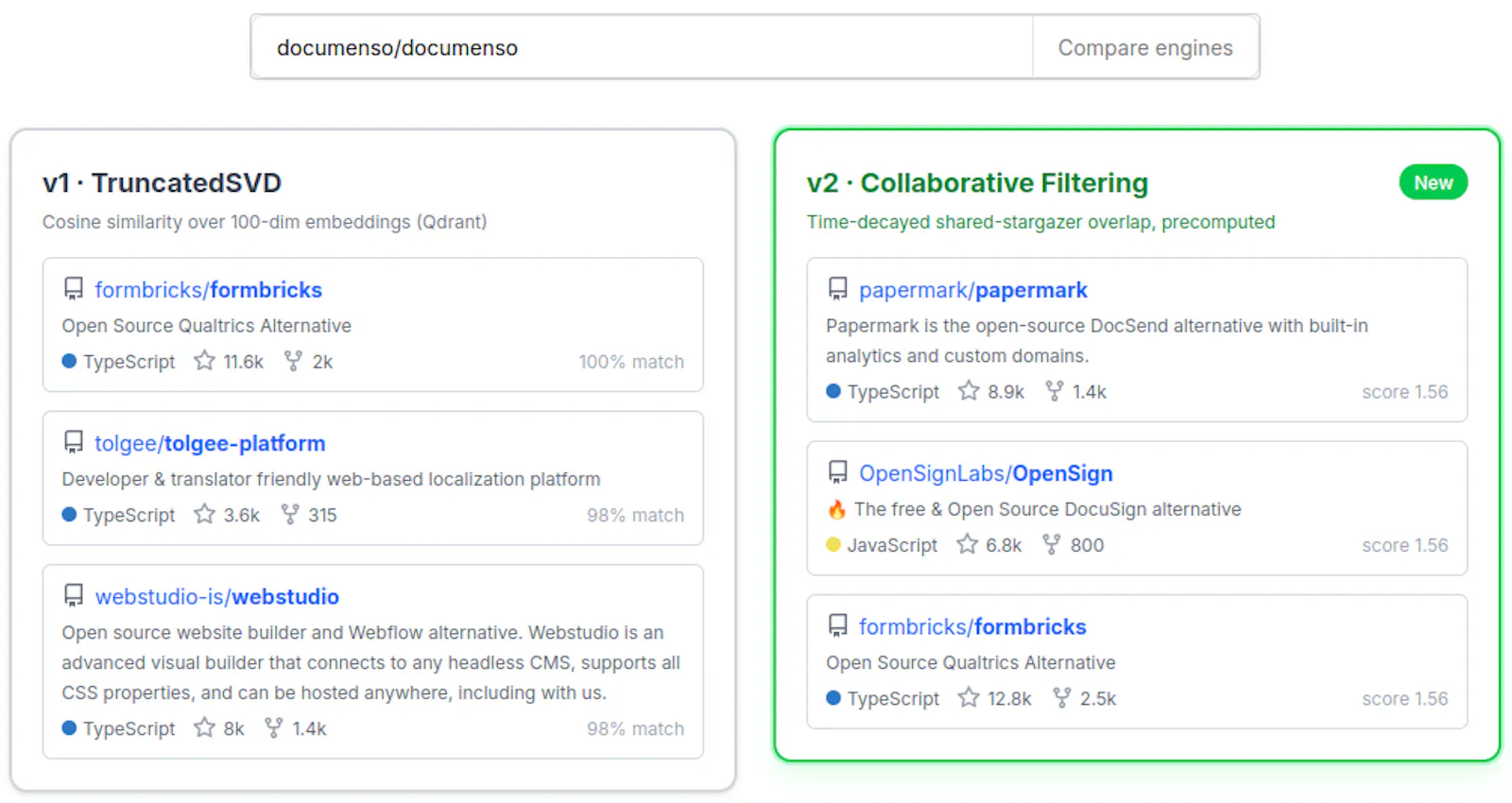The image size is (1512, 803).
Task: Click the star icon next to 6.8k
Action: [967, 544]
